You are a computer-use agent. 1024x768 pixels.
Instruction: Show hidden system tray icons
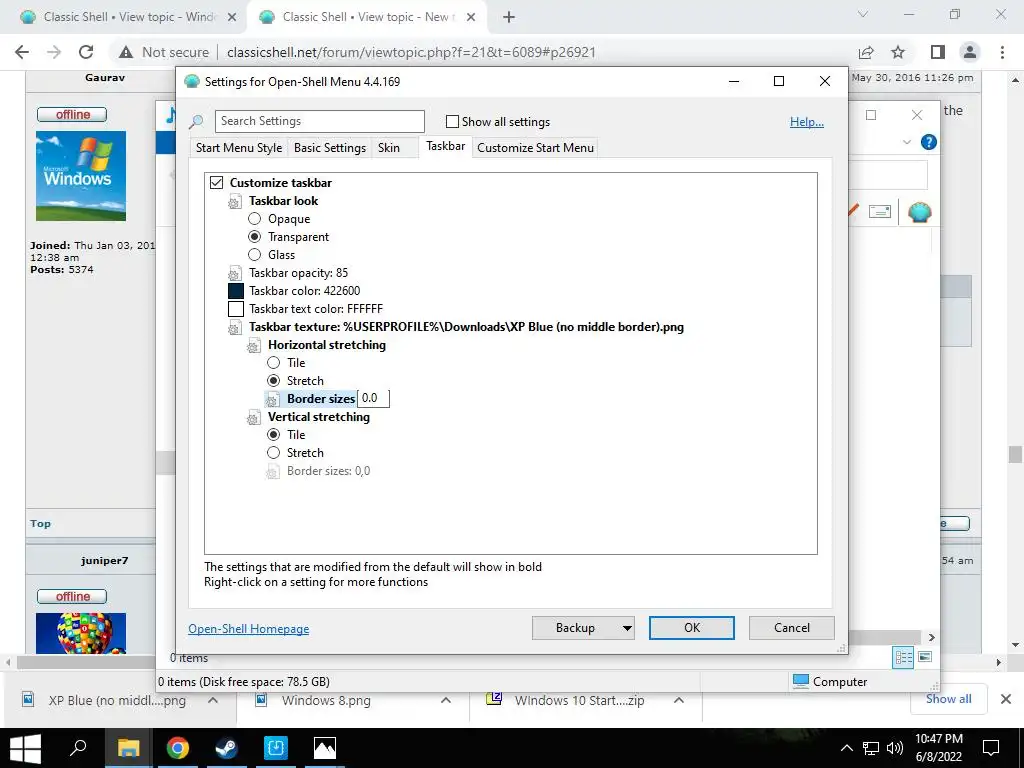[x=846, y=748]
